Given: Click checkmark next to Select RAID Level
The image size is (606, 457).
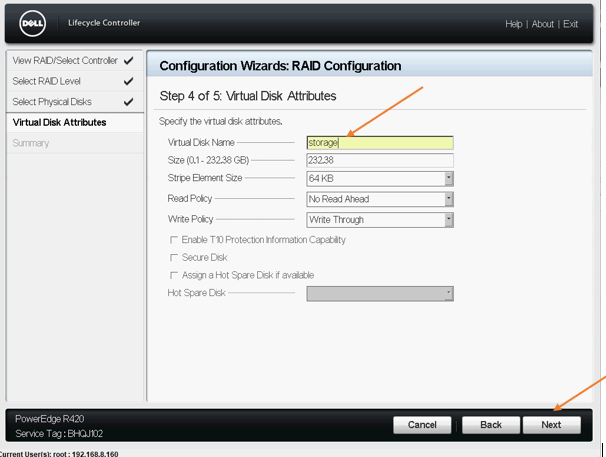Looking at the screenshot, I should [x=129, y=81].
